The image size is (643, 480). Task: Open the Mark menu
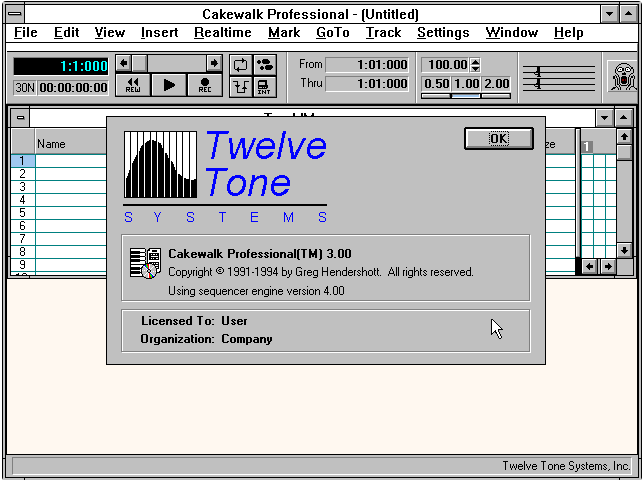tap(284, 32)
